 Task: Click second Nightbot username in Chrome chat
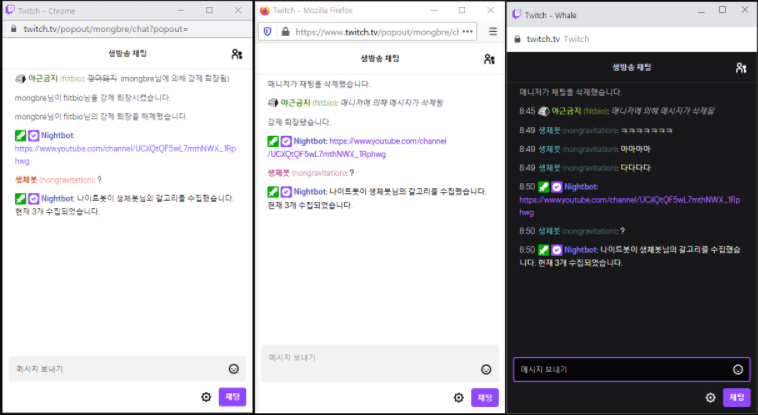pyautogui.click(x=58, y=198)
